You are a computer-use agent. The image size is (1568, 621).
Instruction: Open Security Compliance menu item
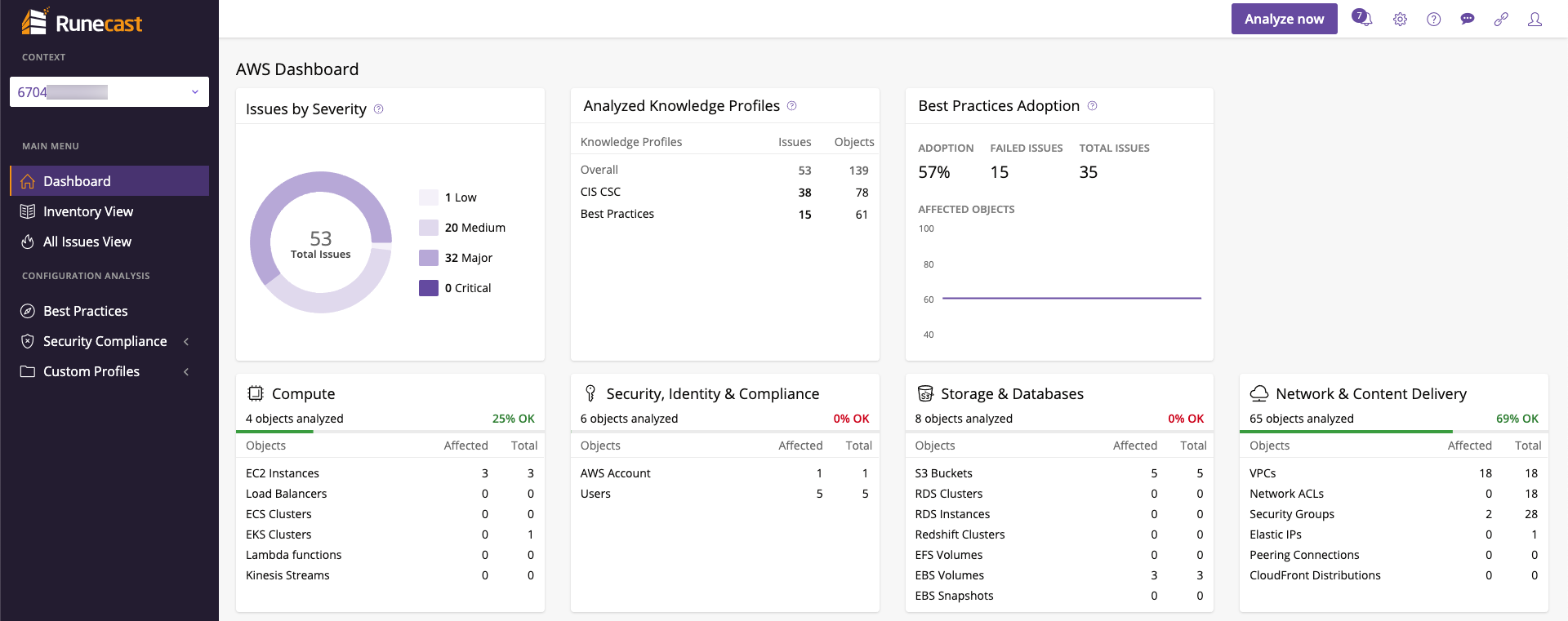(x=109, y=341)
